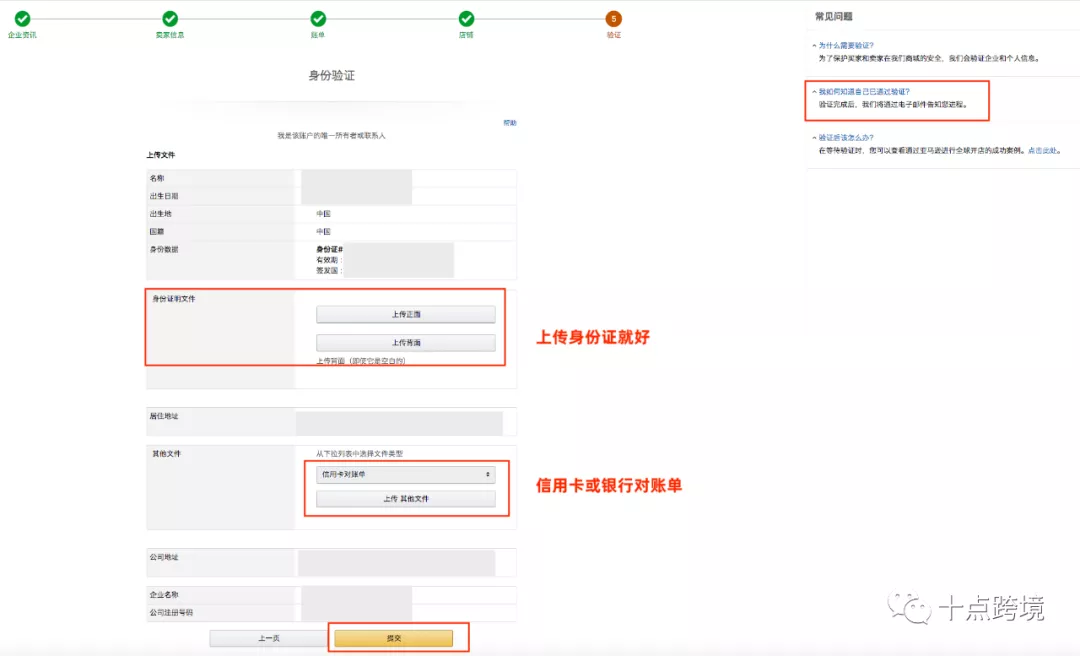The image size is (1080, 656).
Task: Click the 上传文件 section title
Action: click(x=160, y=155)
